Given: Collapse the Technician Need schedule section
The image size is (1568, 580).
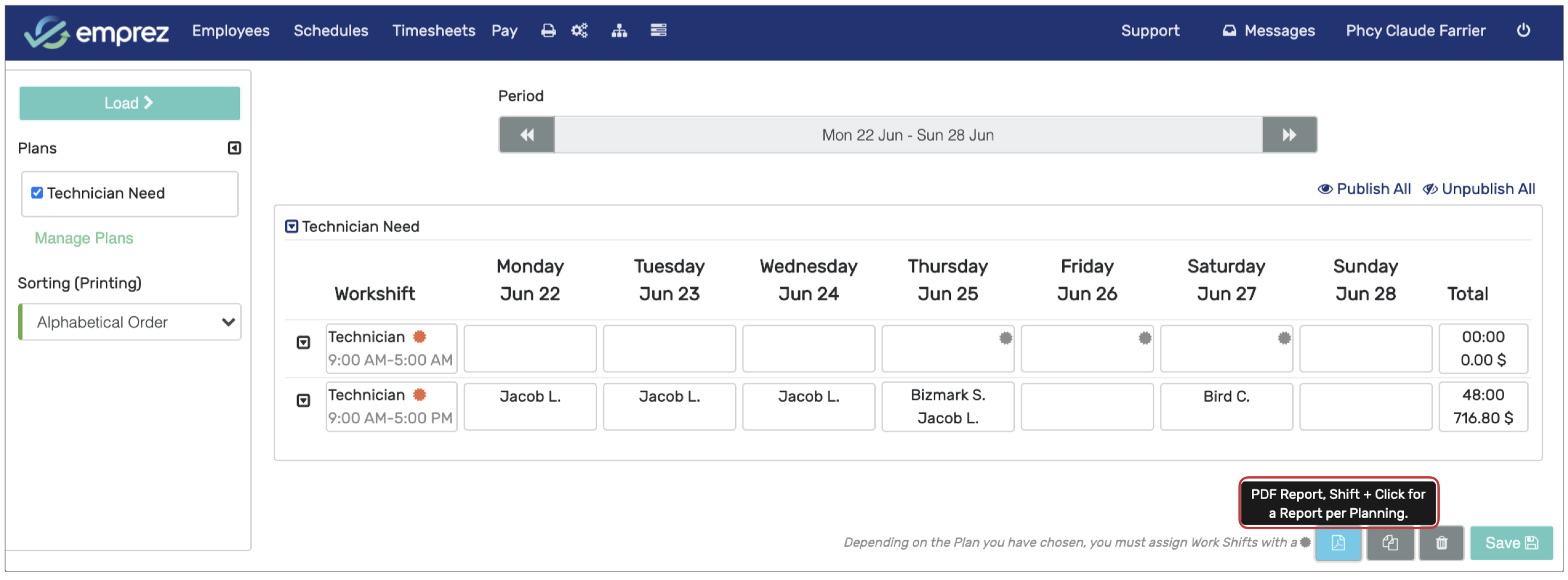Looking at the screenshot, I should [x=291, y=226].
